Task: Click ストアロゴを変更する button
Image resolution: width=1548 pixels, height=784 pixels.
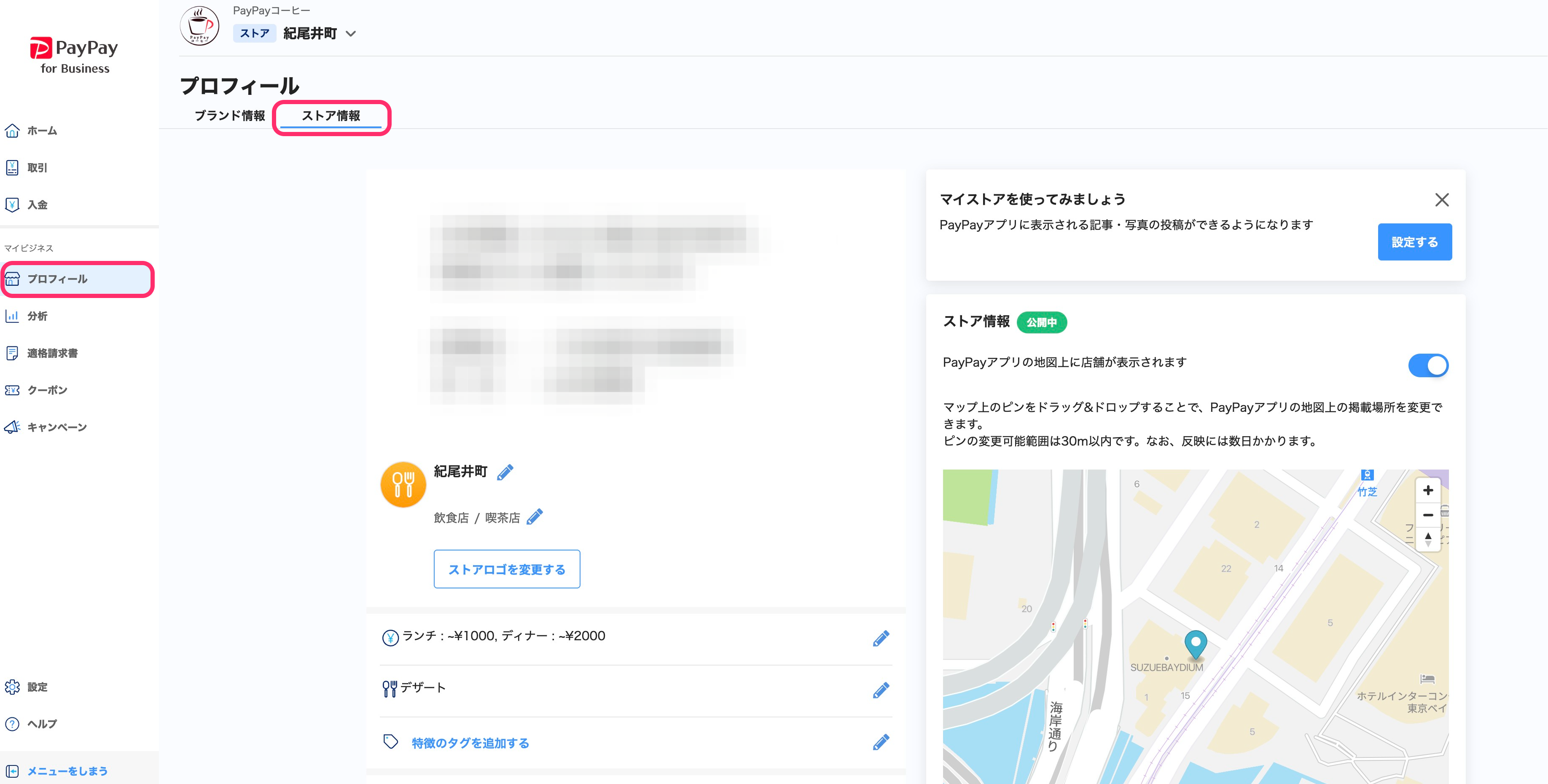Action: (507, 569)
